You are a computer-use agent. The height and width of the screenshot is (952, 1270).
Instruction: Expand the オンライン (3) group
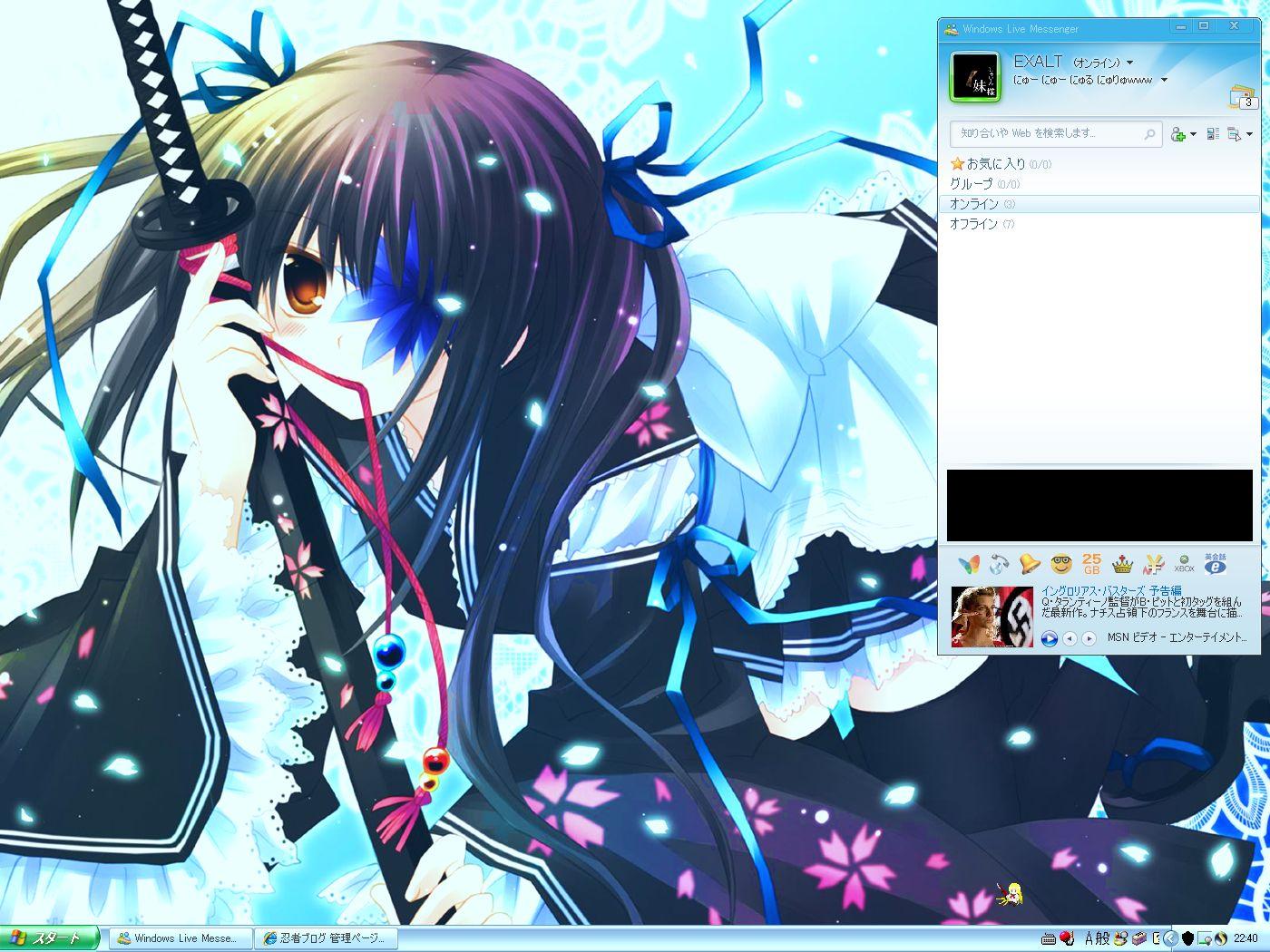(1099, 204)
